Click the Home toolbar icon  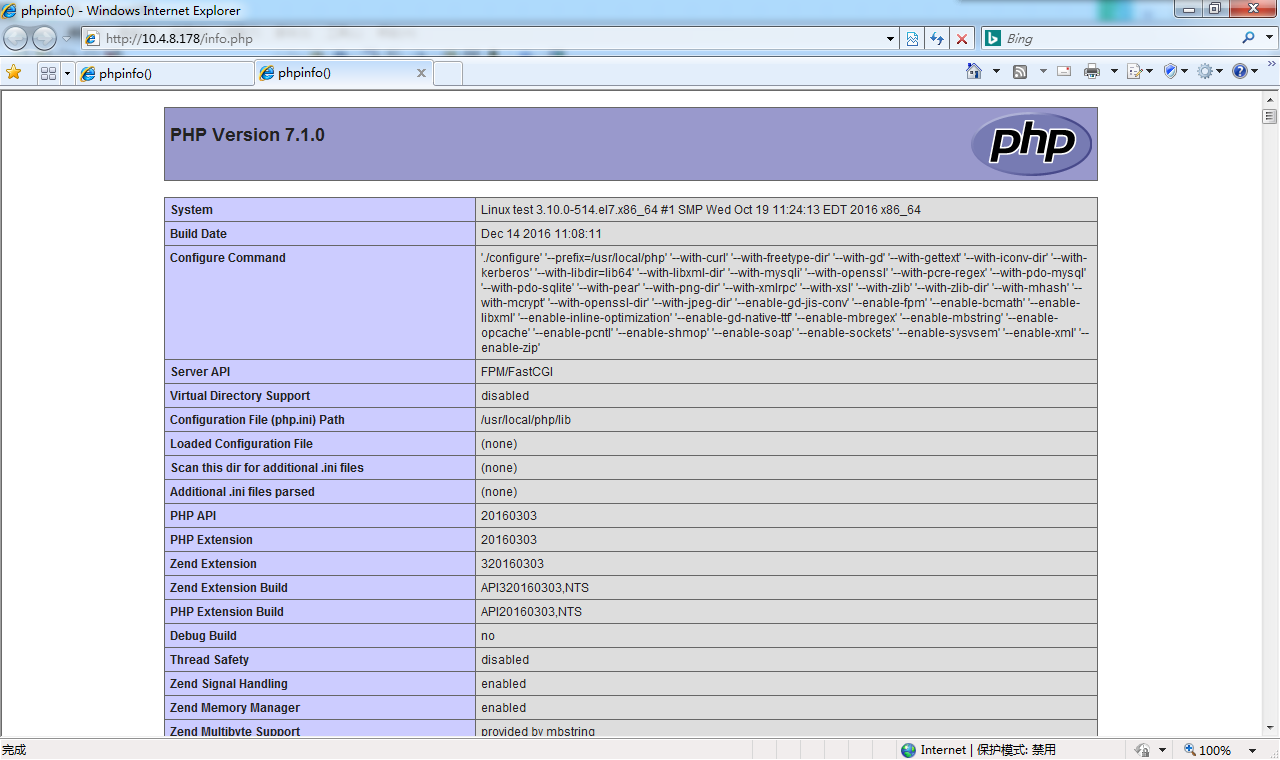click(x=974, y=71)
